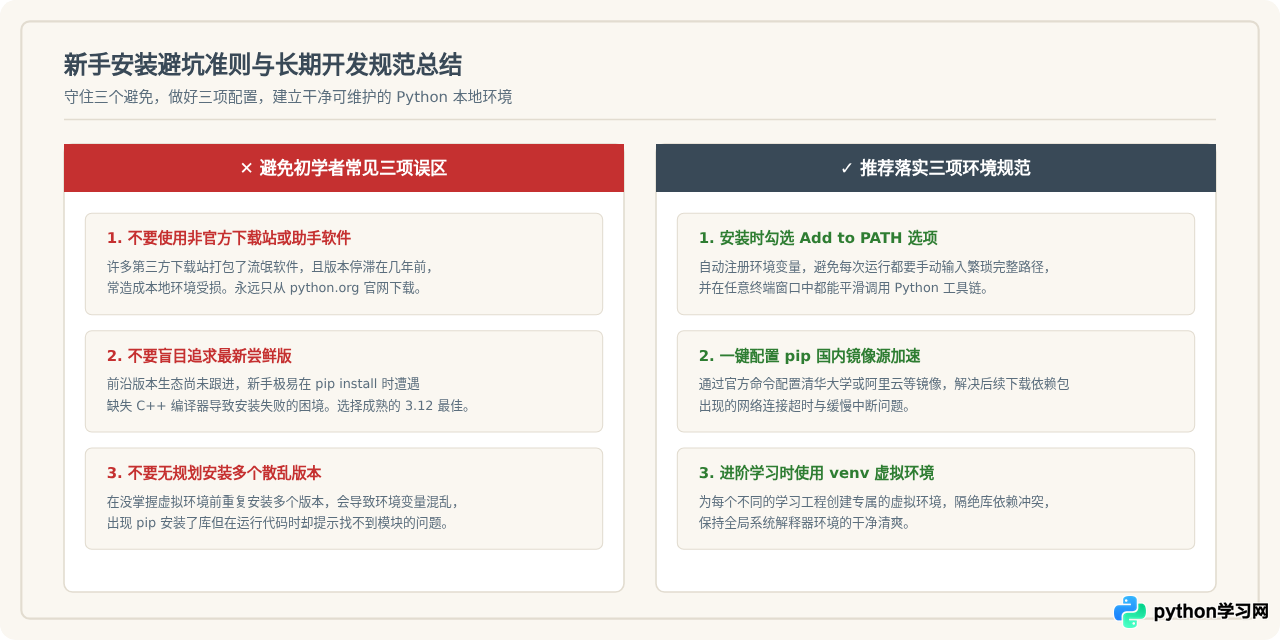Viewport: 1280px width, 640px height.
Task: Click the line starting "许多第三方下载站打包了流氓软件"
Action: (x=269, y=267)
